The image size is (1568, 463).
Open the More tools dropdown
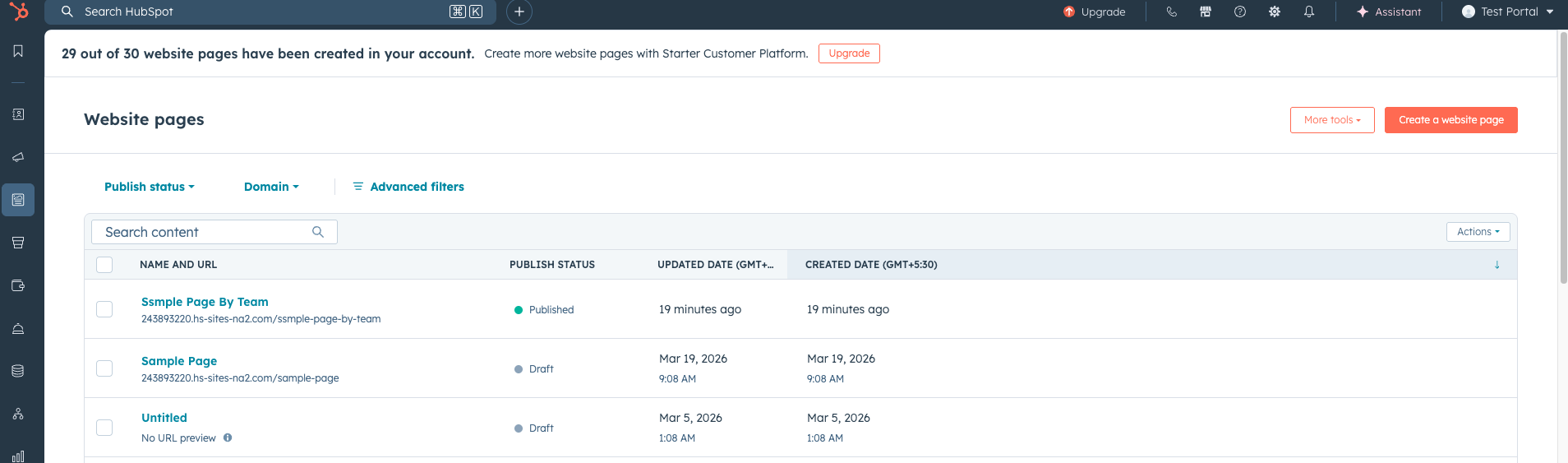[x=1332, y=120]
